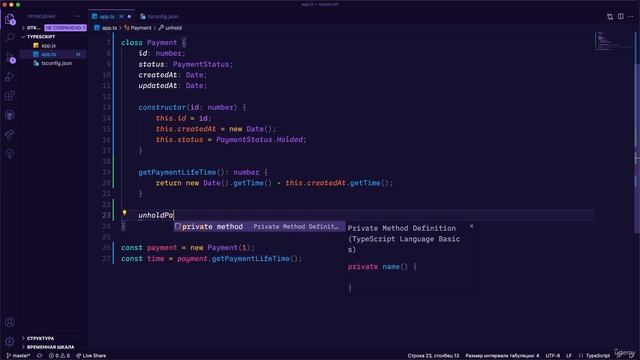Open tsconfig.json in the file tree
The width and height of the screenshot is (640, 360).
point(56,63)
